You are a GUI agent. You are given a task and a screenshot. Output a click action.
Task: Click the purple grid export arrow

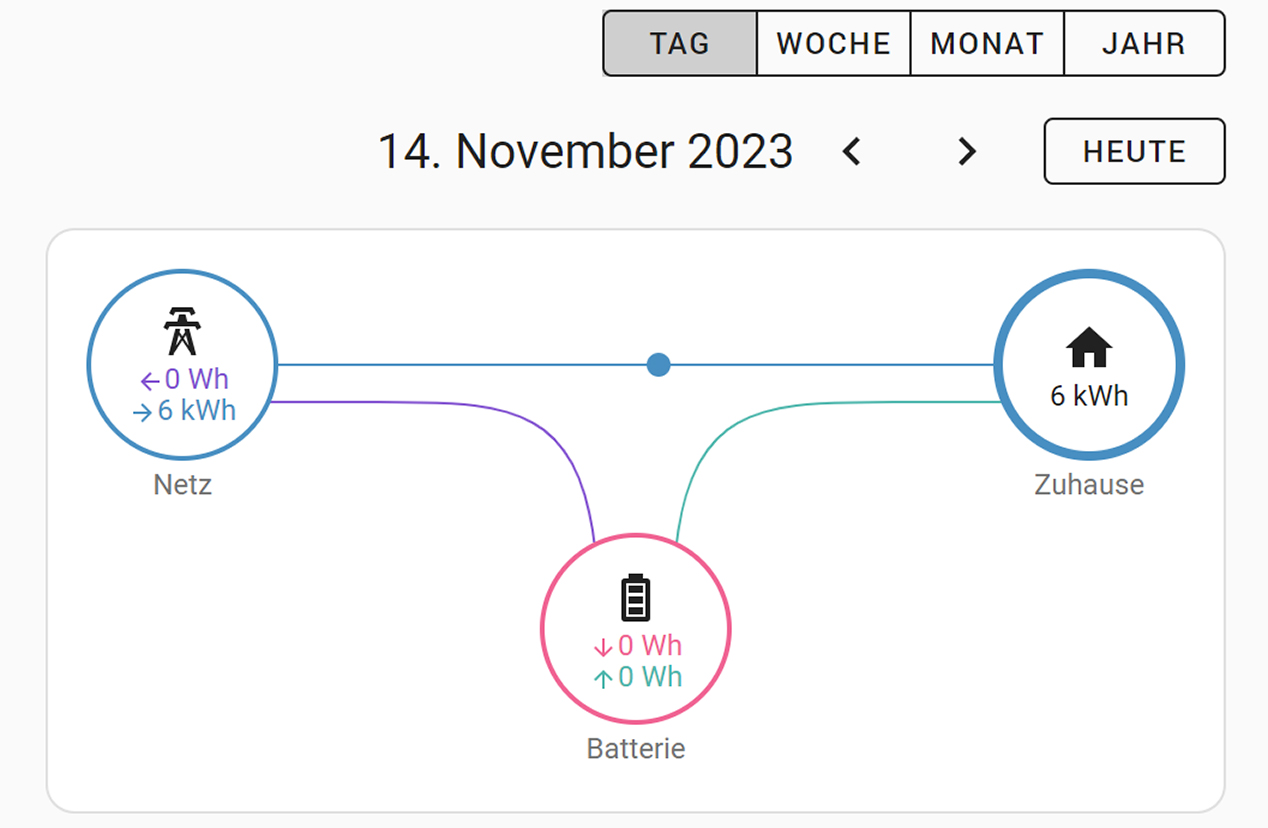pos(150,381)
